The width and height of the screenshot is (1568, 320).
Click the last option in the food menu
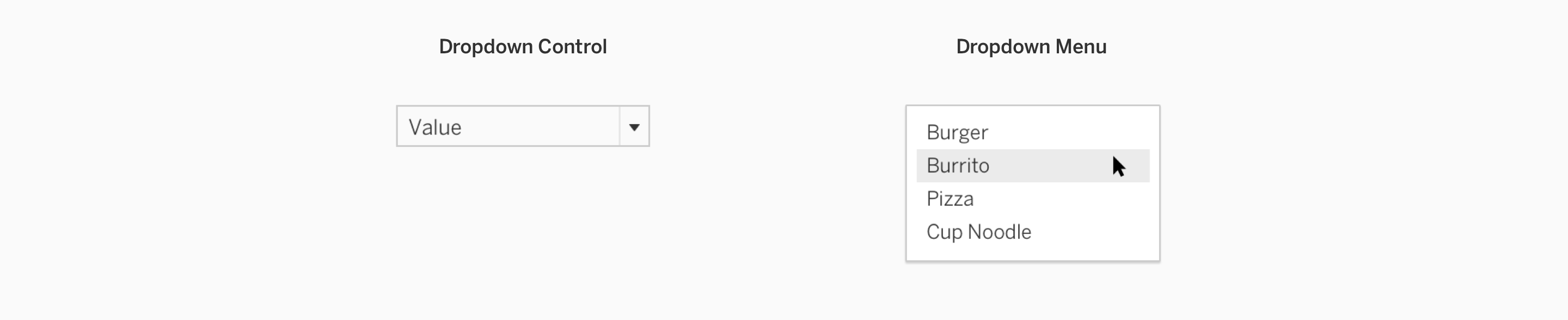(978, 232)
